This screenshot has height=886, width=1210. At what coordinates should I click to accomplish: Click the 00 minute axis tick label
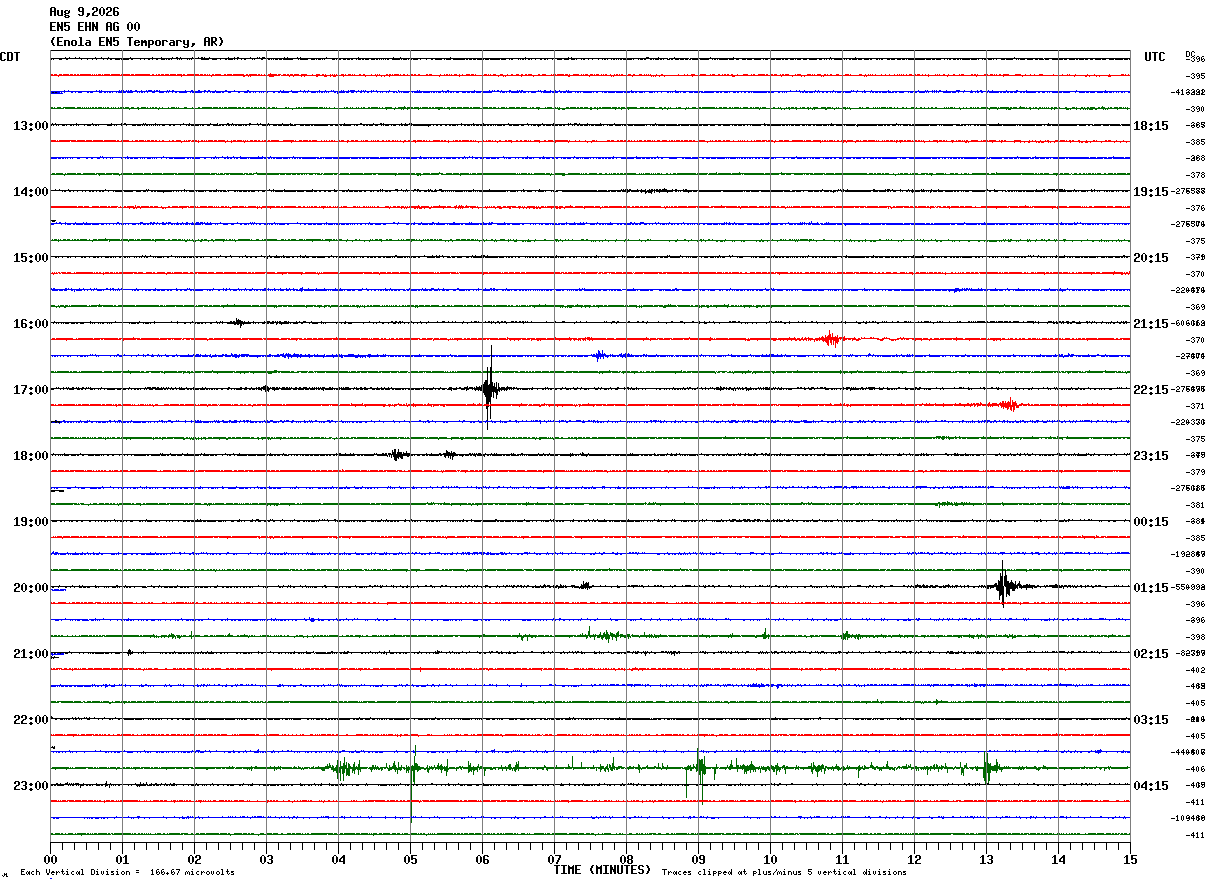tap(50, 860)
